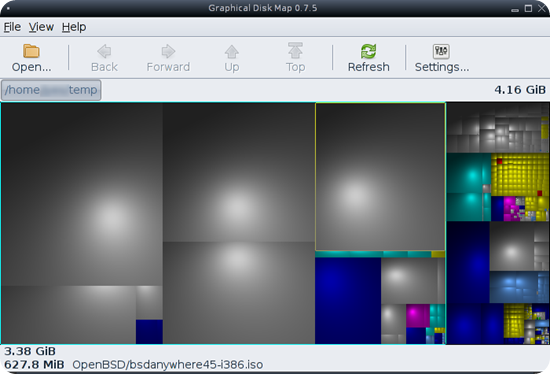
Task: Maximize the Graphical Disk Map window
Action: (528, 8)
